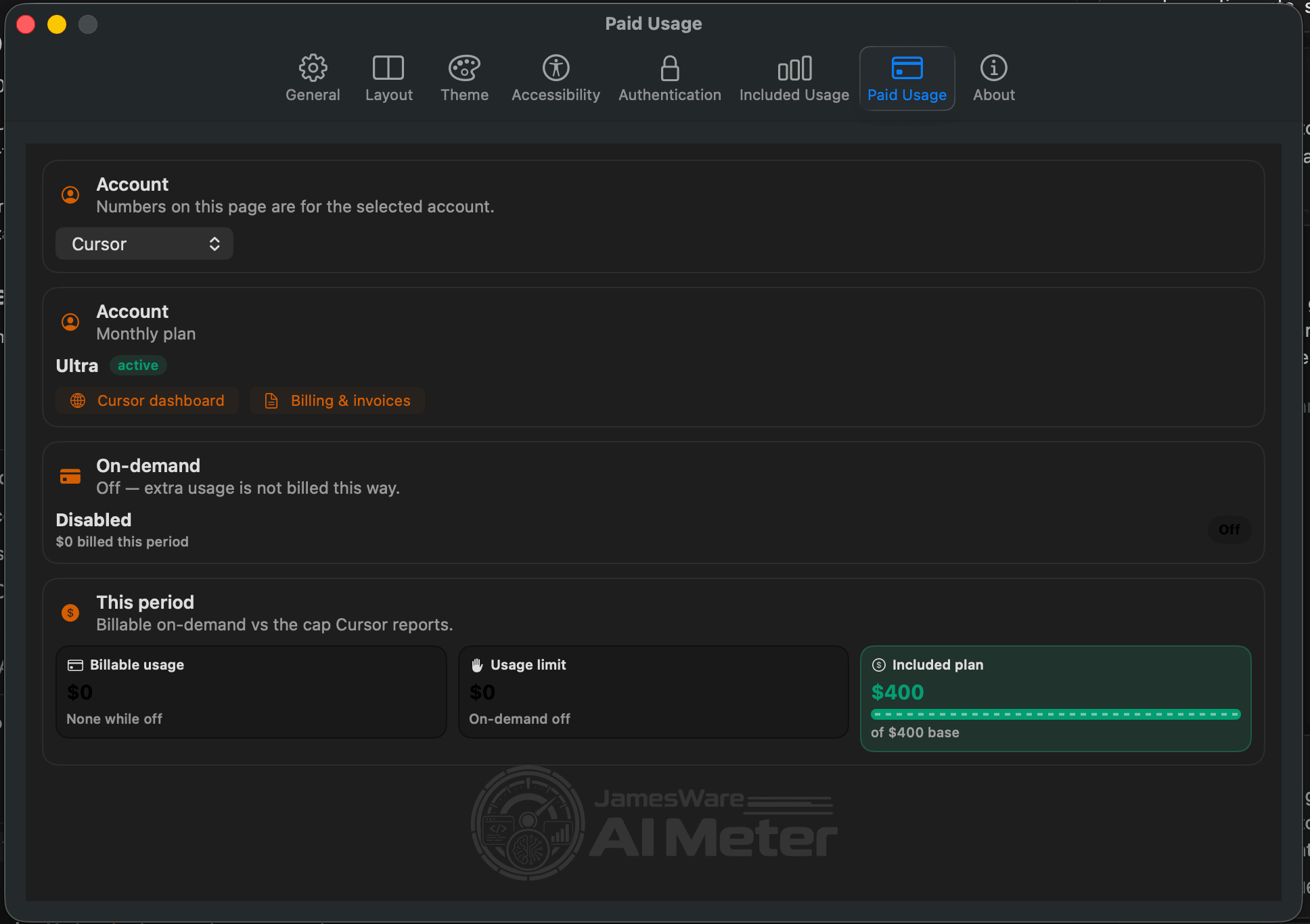This screenshot has height=924, width=1310.
Task: Open the Cursor account dropdown
Action: 145,244
